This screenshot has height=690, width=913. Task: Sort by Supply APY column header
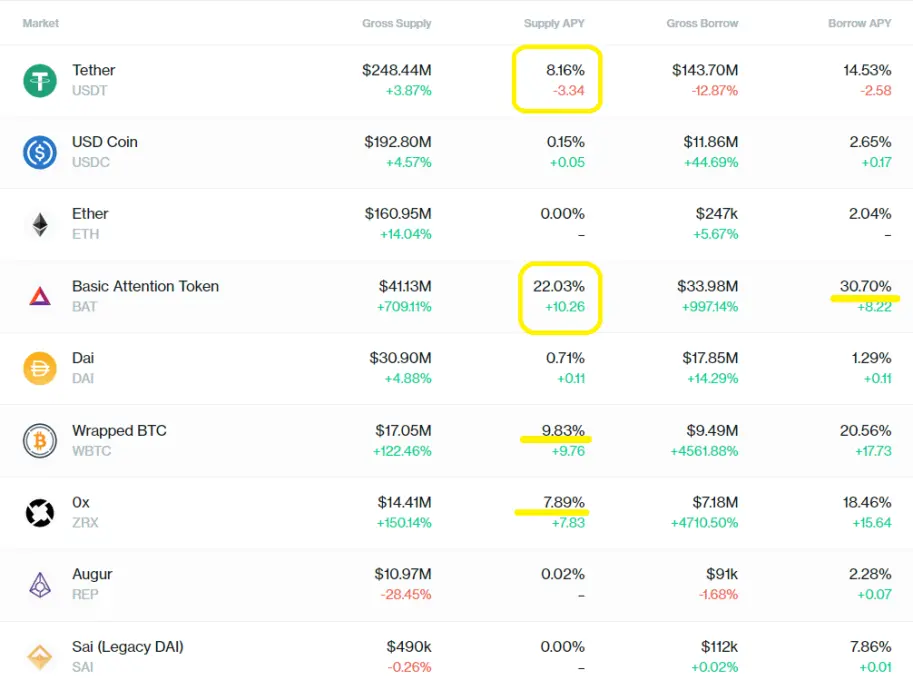554,23
